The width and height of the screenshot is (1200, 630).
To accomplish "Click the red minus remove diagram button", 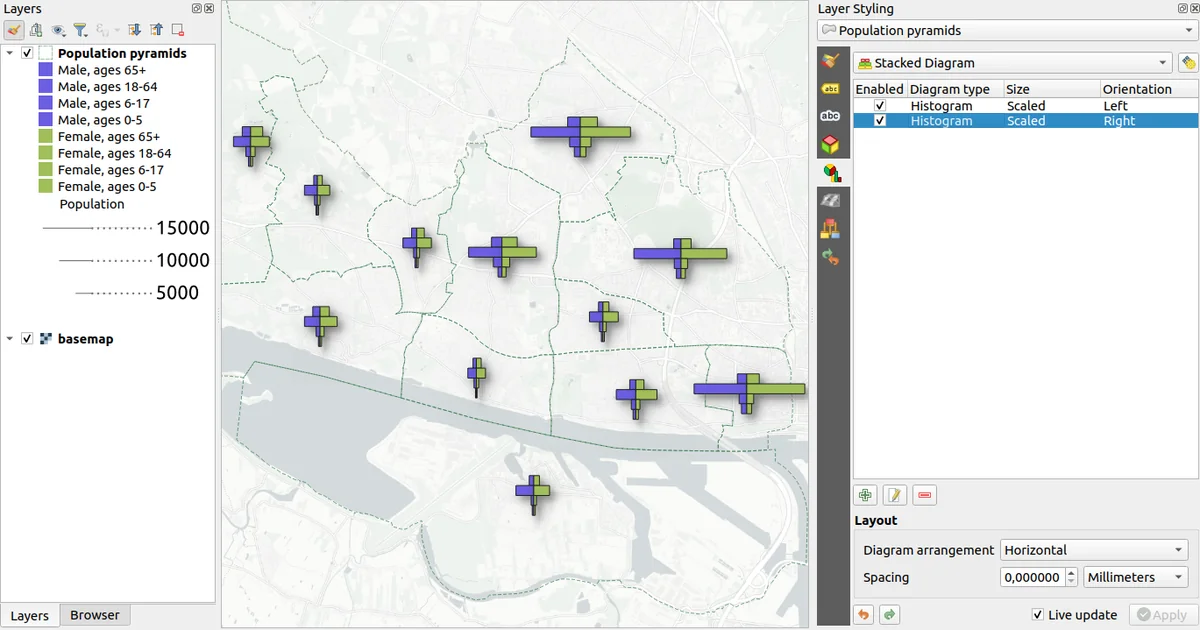I will tap(924, 495).
